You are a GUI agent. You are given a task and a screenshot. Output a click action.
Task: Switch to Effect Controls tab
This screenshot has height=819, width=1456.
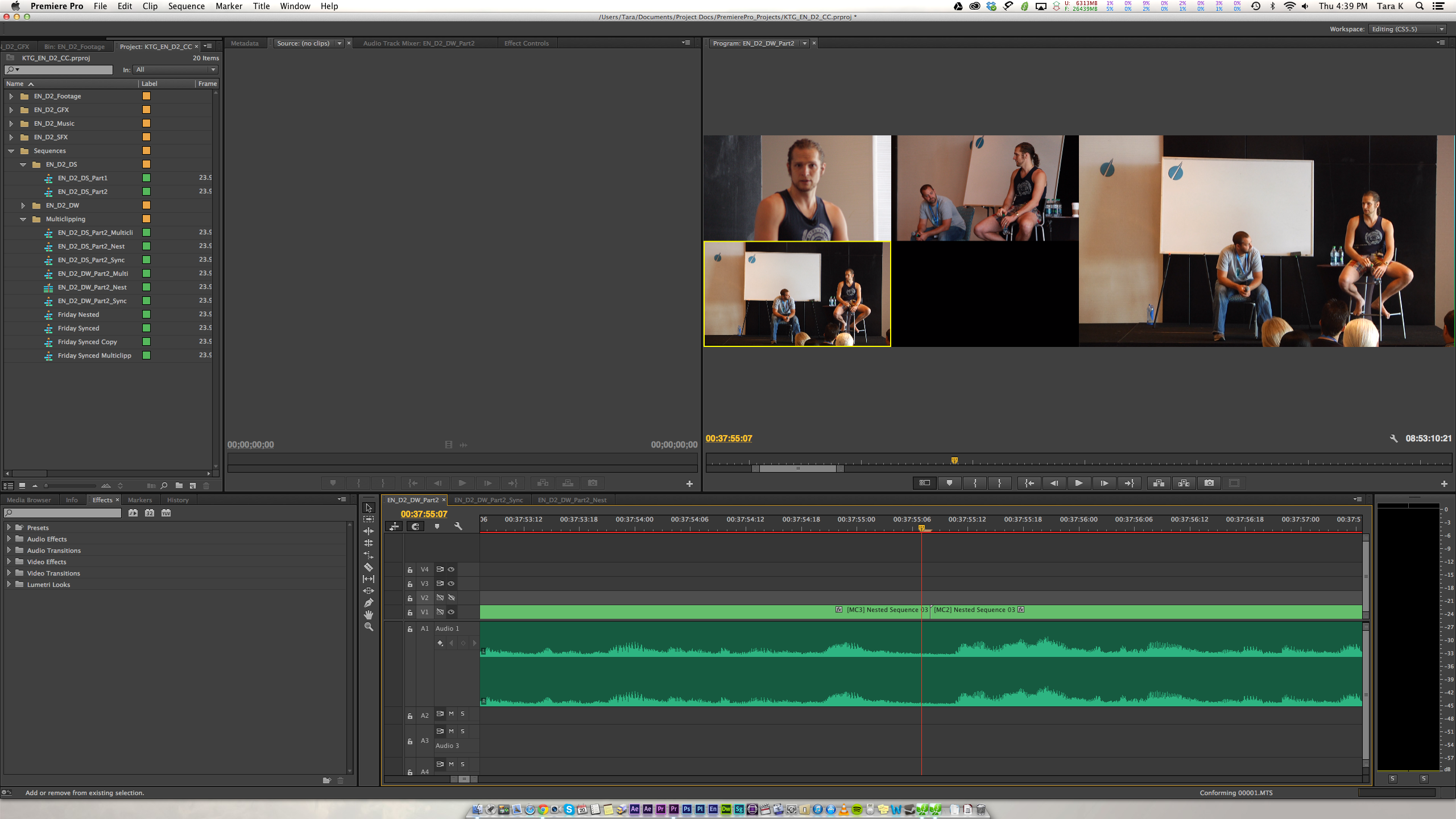[526, 43]
